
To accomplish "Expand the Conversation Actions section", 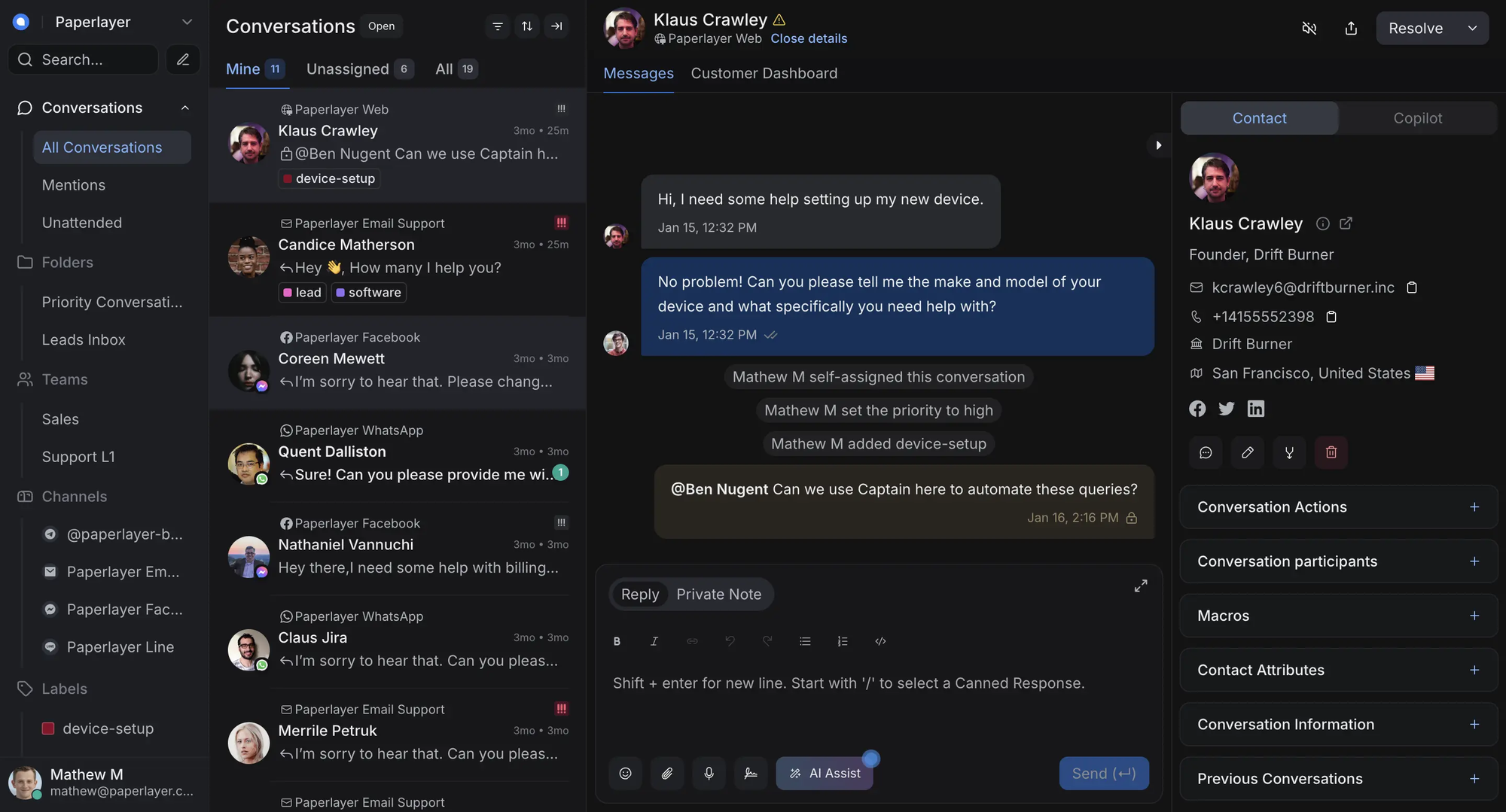I will tap(1474, 506).
